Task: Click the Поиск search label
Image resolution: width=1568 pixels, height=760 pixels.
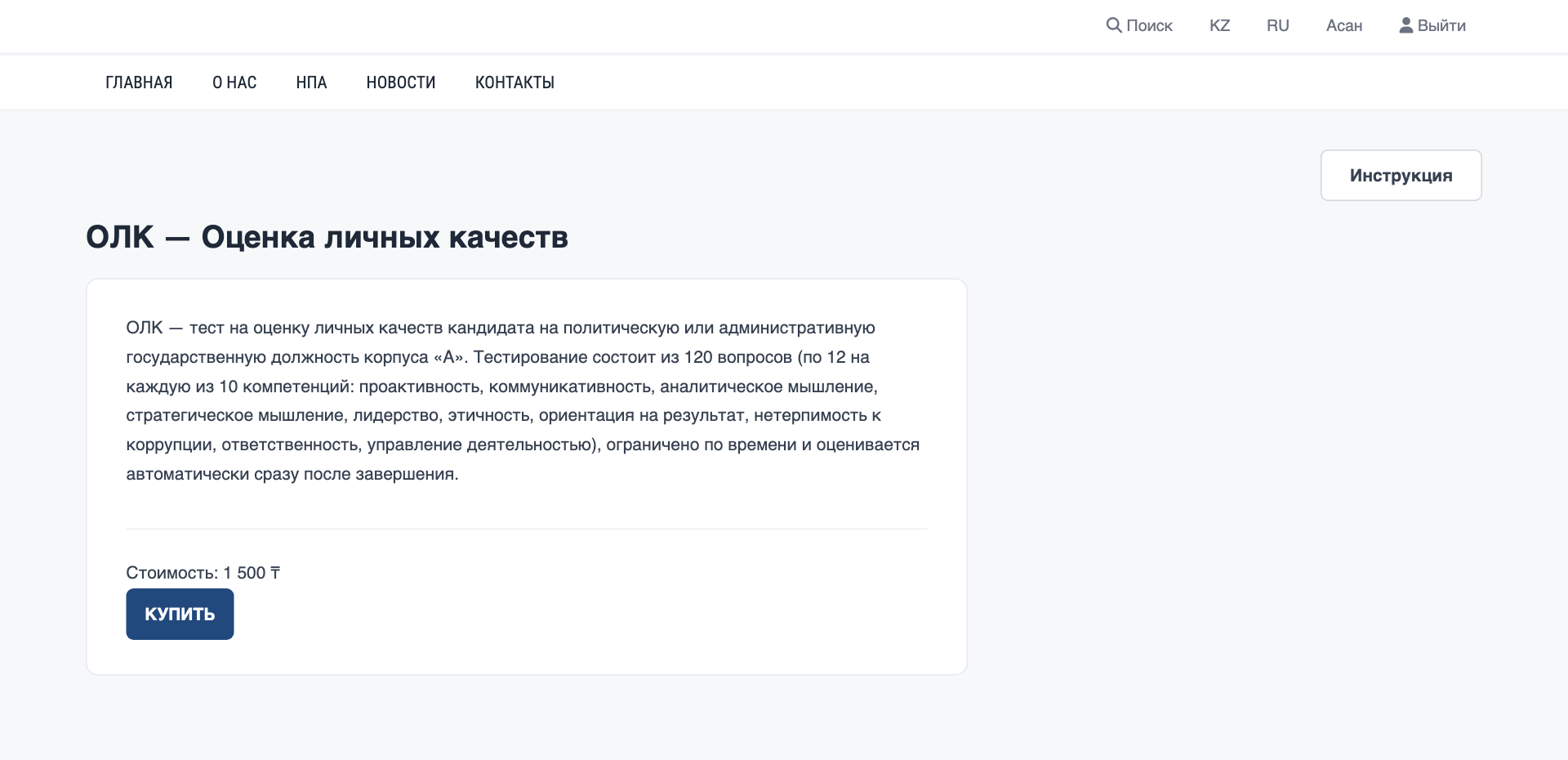Action: click(x=1149, y=25)
